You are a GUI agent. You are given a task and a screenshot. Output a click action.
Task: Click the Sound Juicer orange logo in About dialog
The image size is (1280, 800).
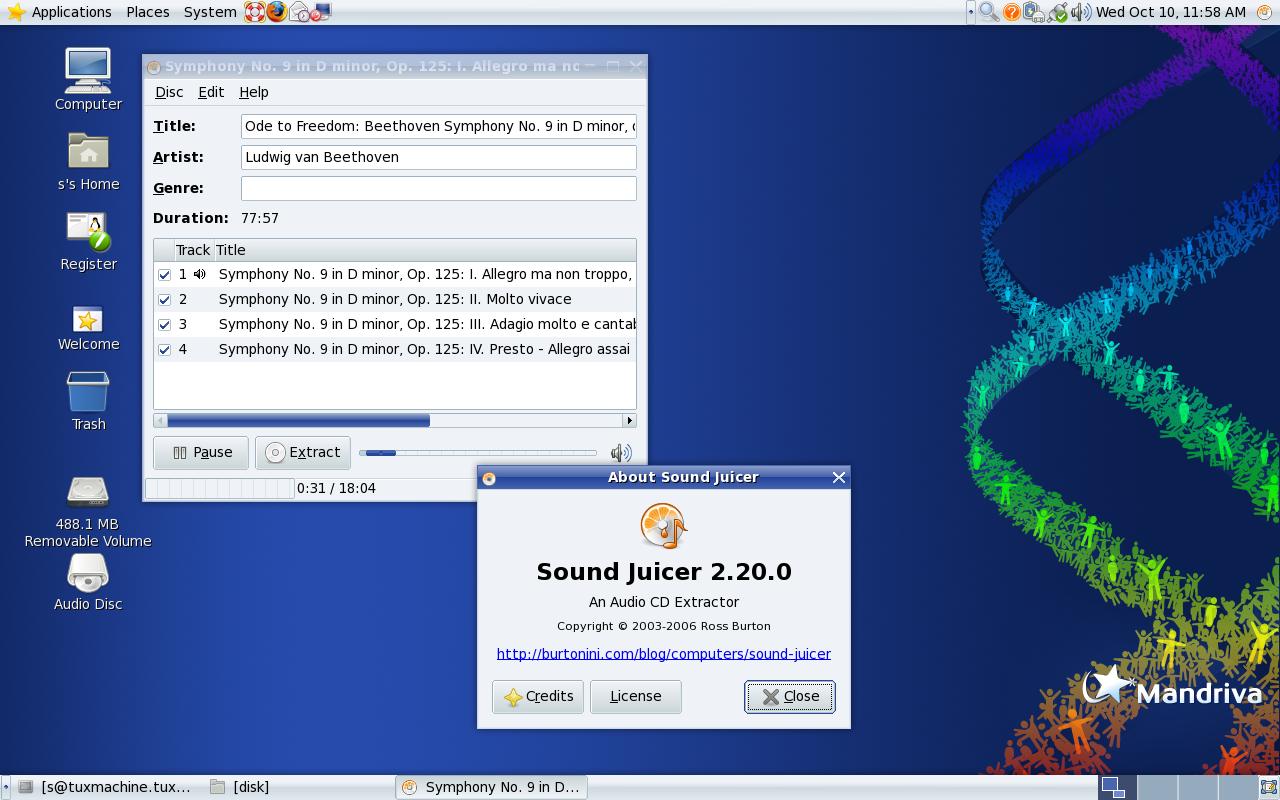click(x=663, y=526)
